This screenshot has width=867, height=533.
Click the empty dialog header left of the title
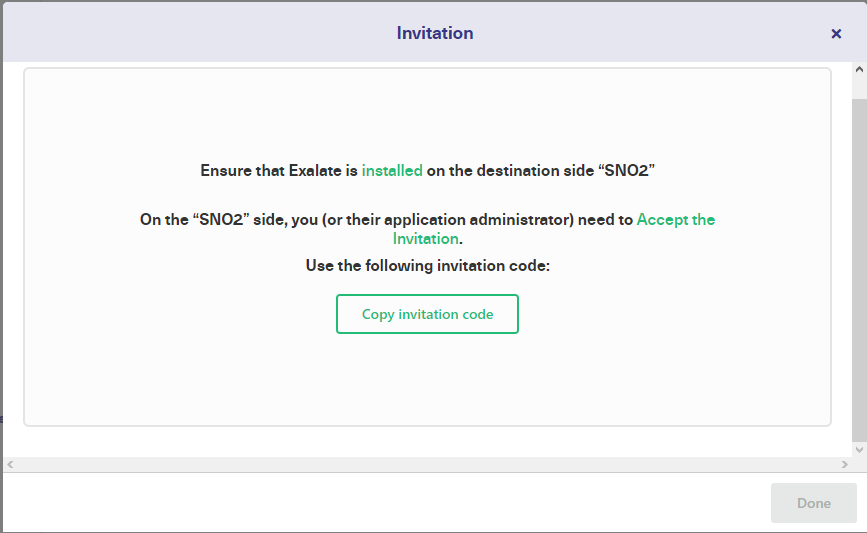[194, 33]
